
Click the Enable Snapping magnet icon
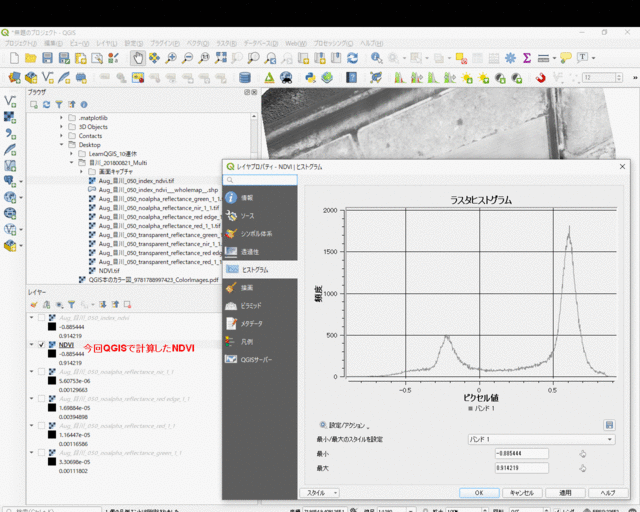pos(541,77)
